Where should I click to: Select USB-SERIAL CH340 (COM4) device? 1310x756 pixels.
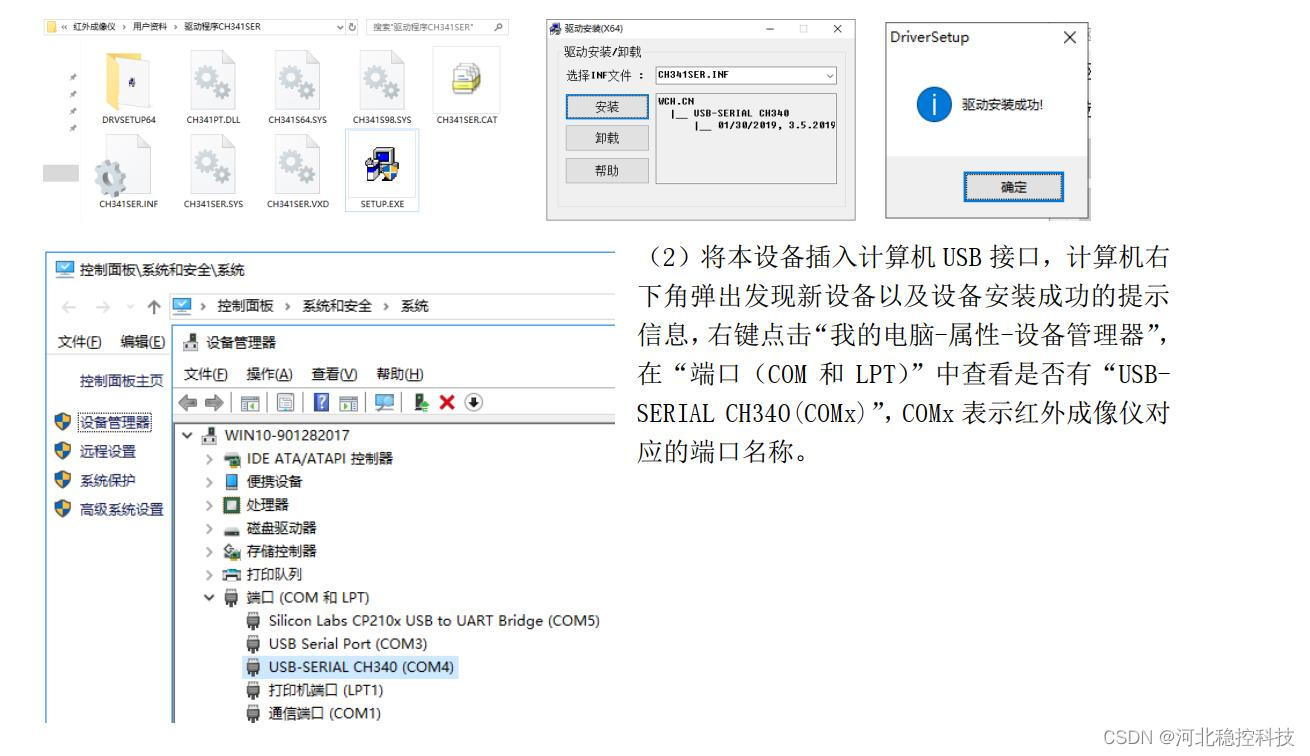click(350, 667)
